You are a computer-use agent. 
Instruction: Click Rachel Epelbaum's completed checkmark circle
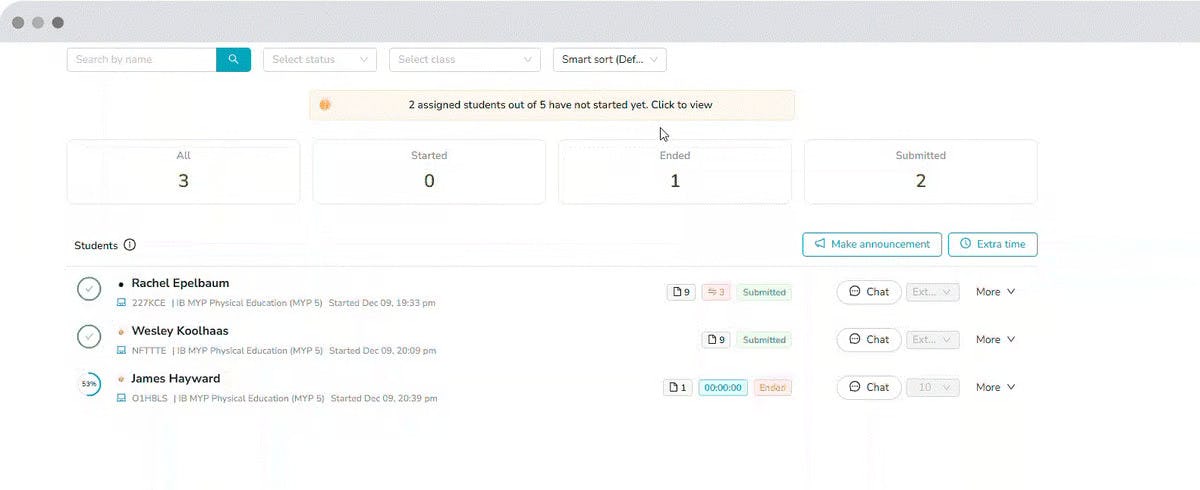point(89,290)
